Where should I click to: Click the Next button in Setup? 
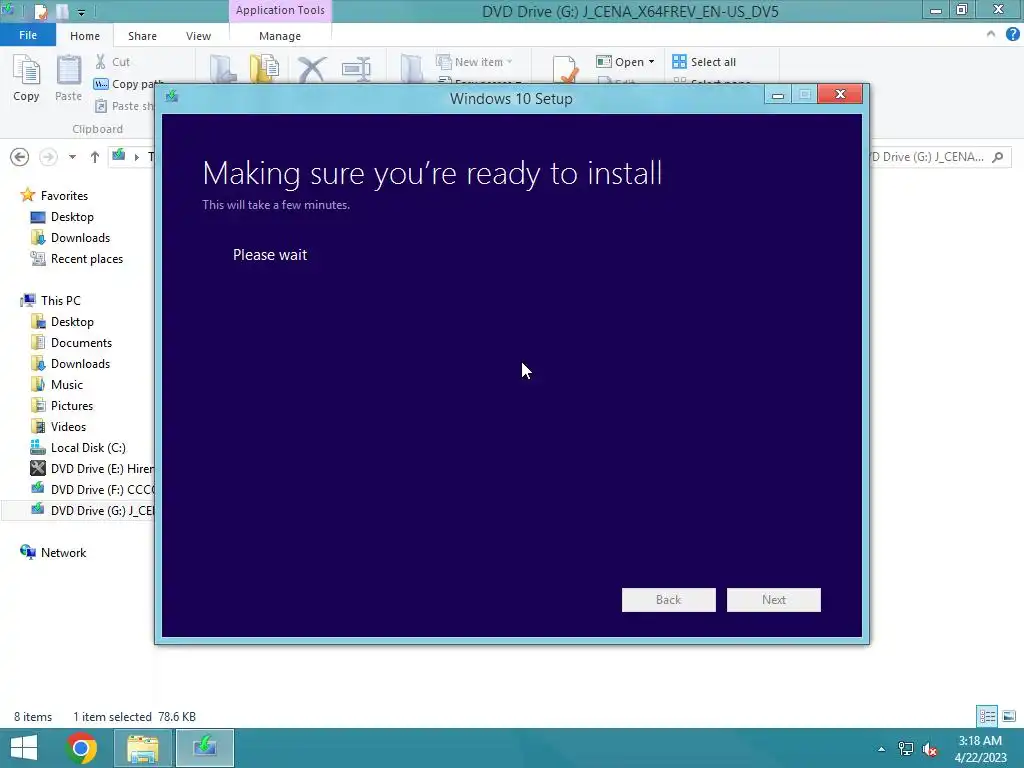[773, 600]
